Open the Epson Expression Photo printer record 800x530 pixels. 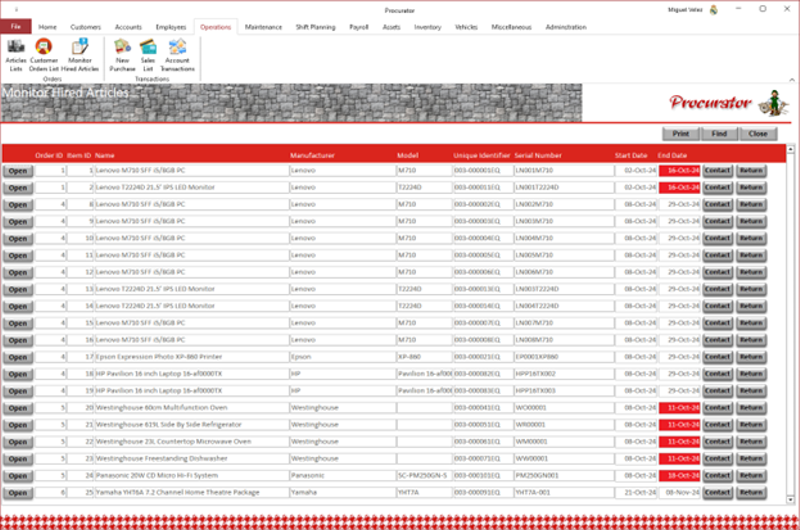coord(18,356)
